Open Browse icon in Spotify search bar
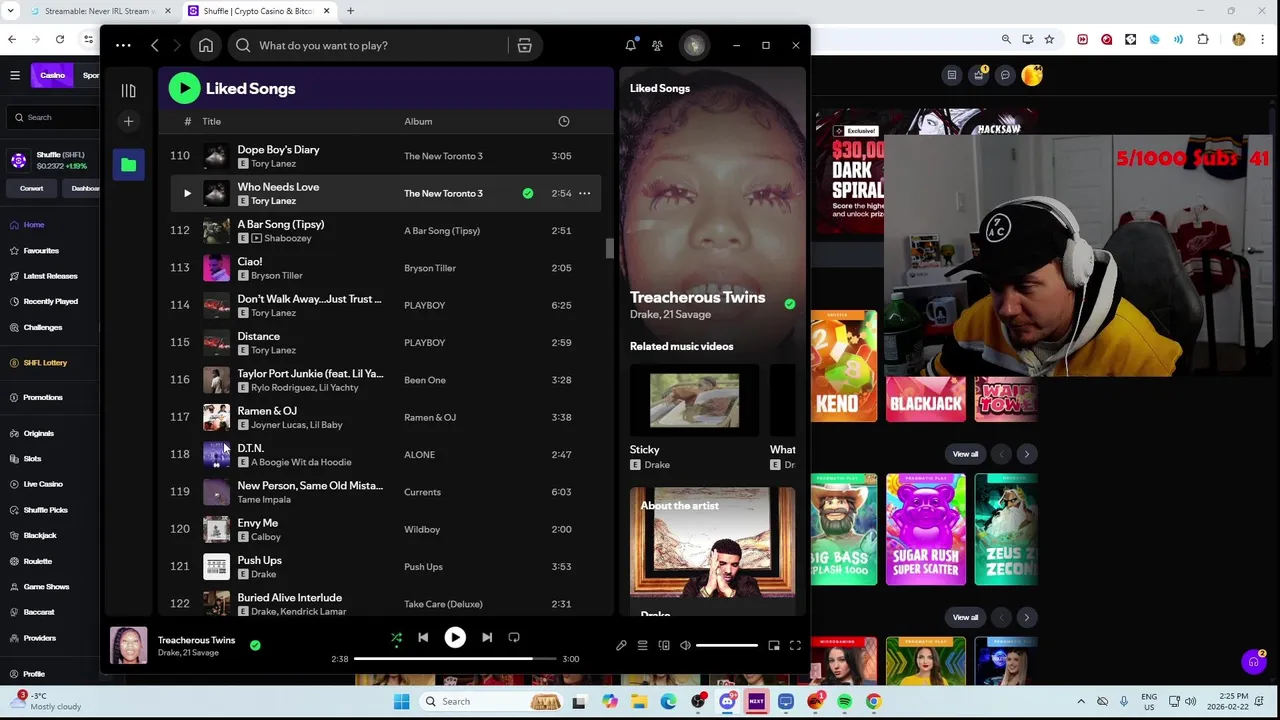Screen dimensions: 1280x720 [x=524, y=45]
